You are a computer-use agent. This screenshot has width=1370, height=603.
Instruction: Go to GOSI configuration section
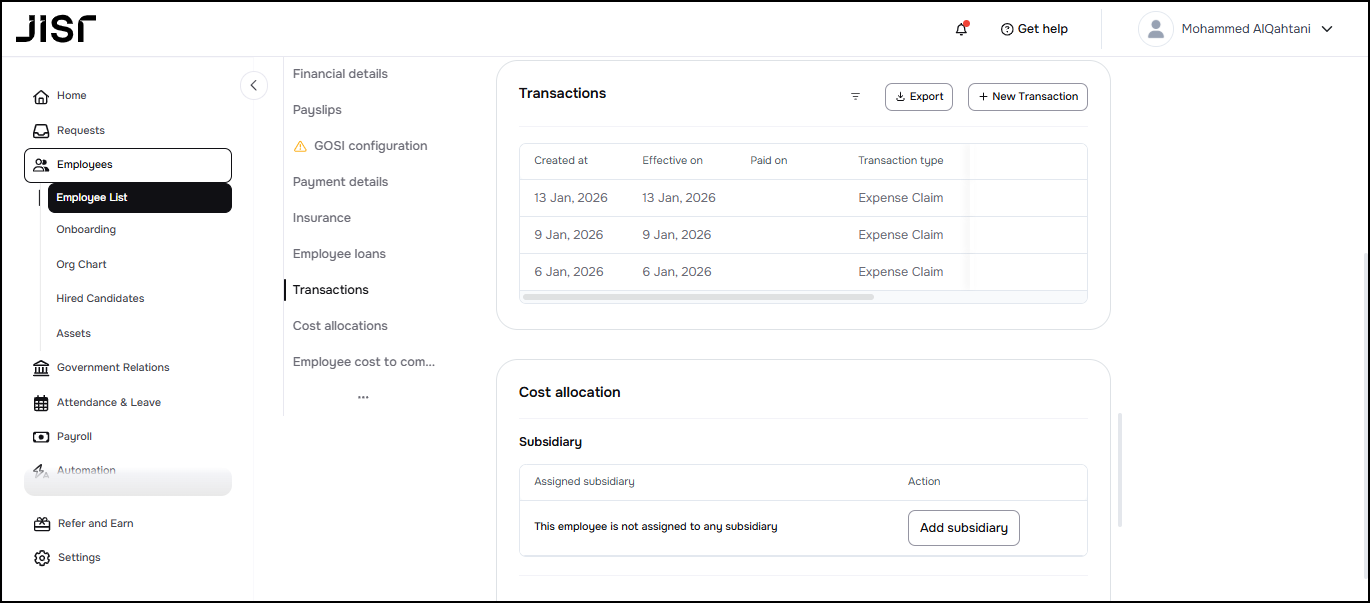[370, 146]
